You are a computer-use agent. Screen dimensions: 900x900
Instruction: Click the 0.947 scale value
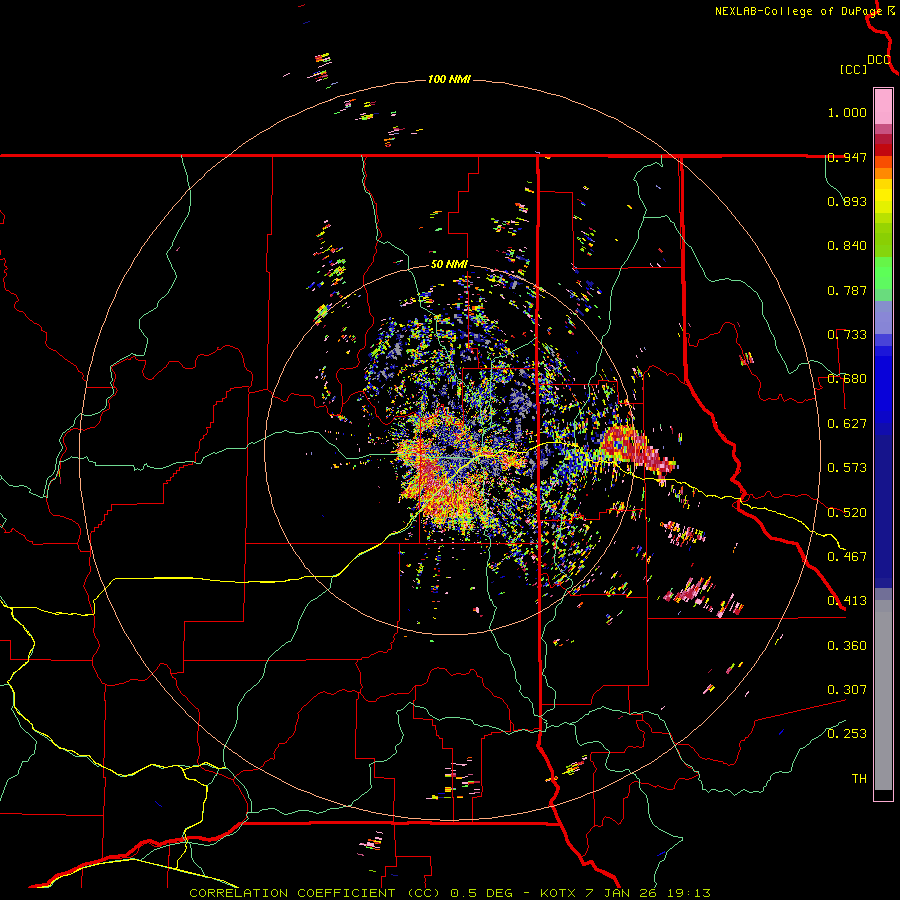pos(847,157)
